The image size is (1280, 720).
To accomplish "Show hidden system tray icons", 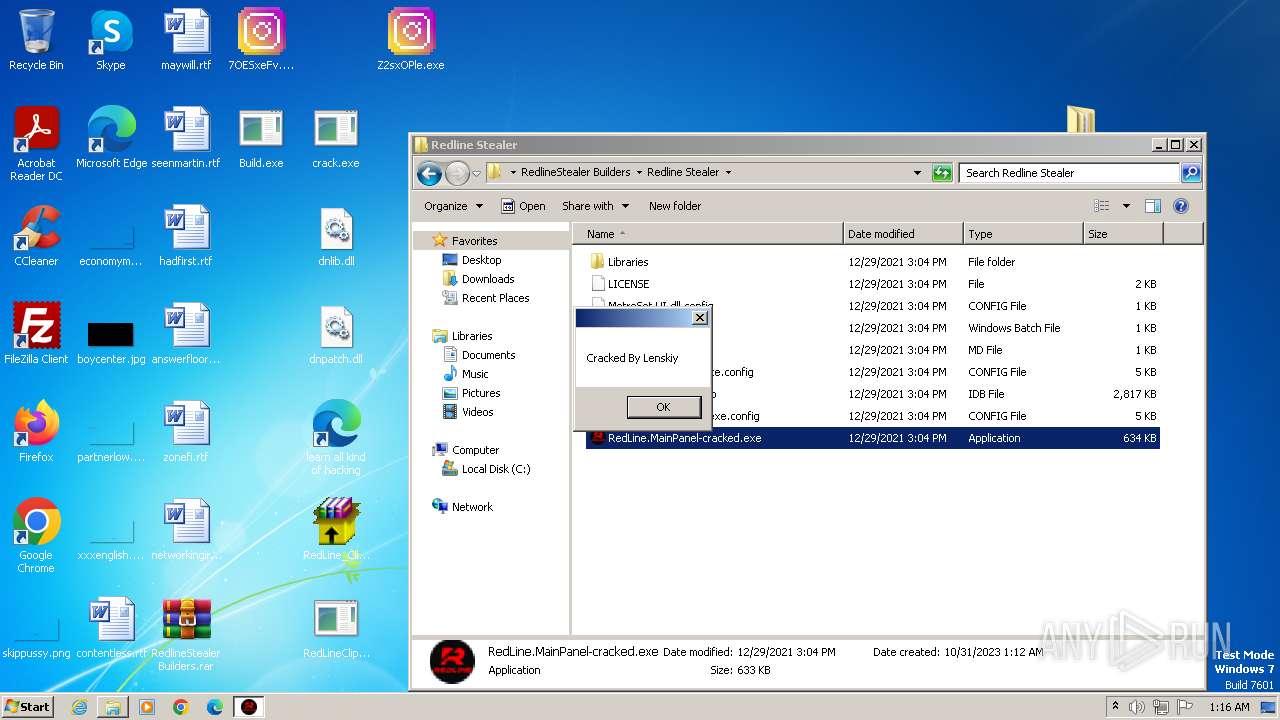I will (1115, 707).
